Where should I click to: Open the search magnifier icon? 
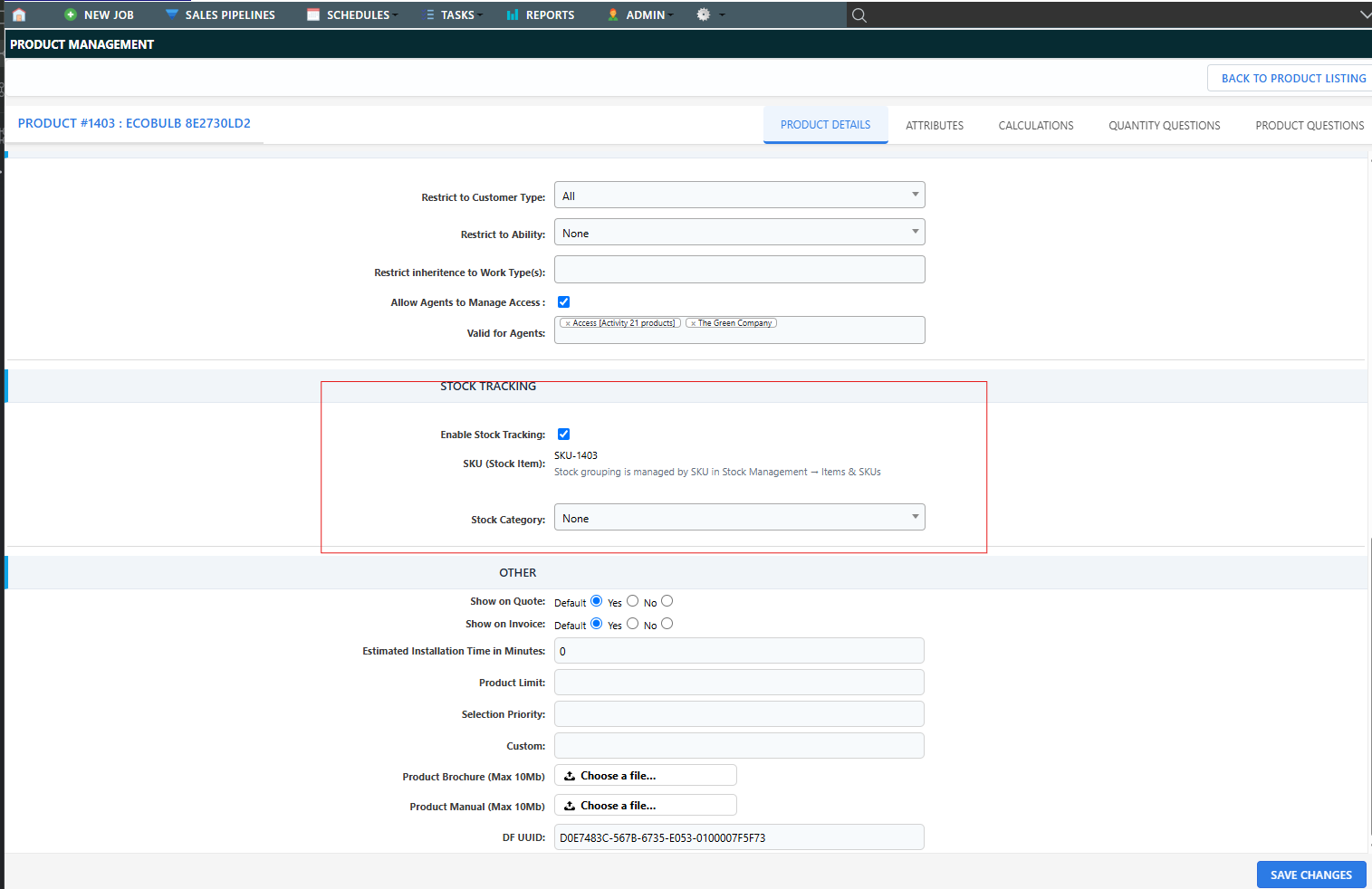(x=859, y=15)
